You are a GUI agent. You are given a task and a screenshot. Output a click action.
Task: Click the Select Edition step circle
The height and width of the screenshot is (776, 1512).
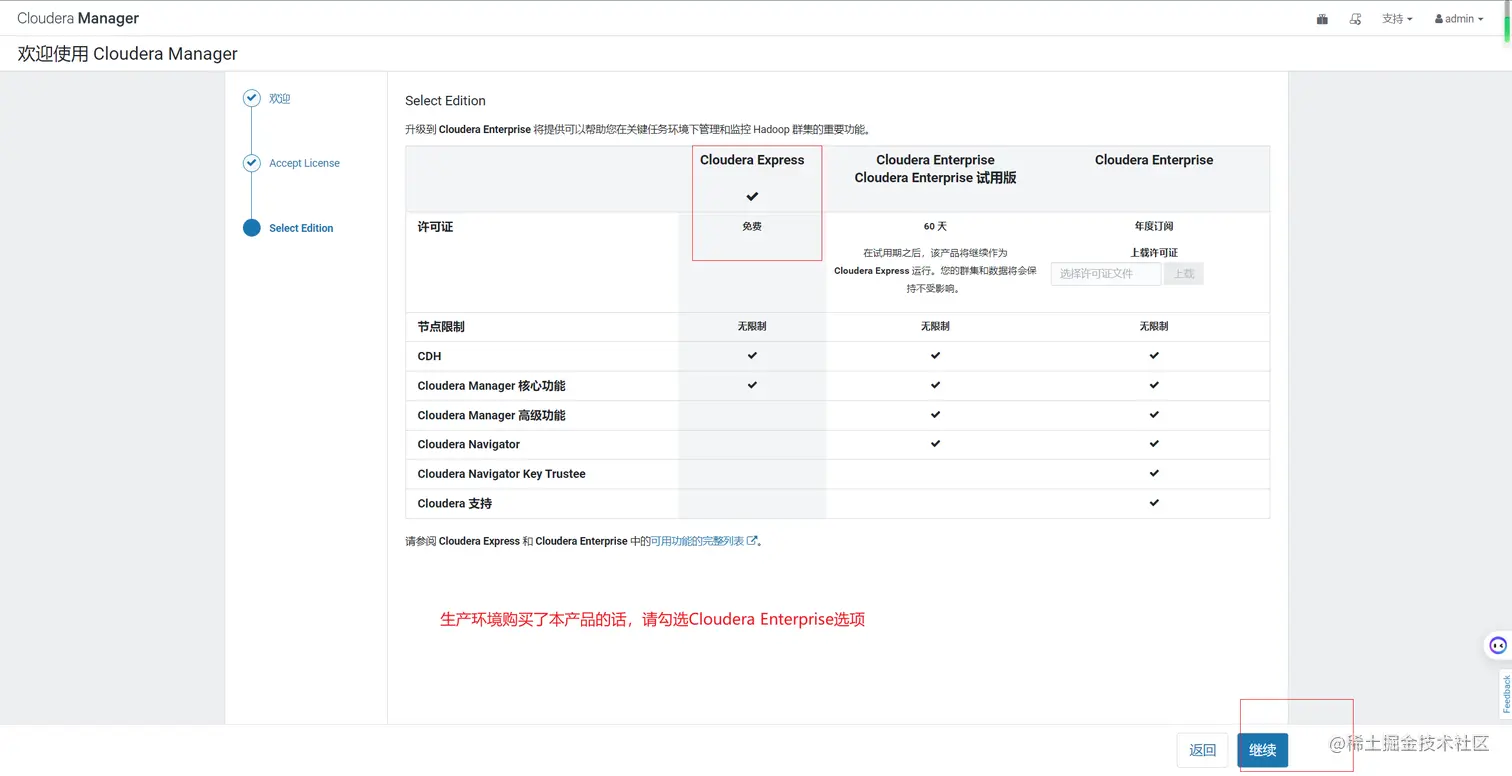[x=252, y=228]
